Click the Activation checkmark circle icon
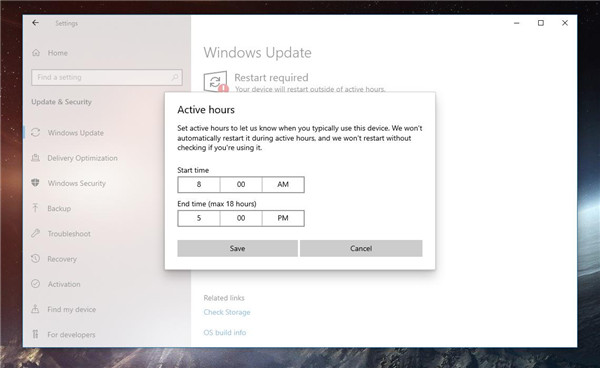This screenshot has height=368, width=600. point(36,284)
